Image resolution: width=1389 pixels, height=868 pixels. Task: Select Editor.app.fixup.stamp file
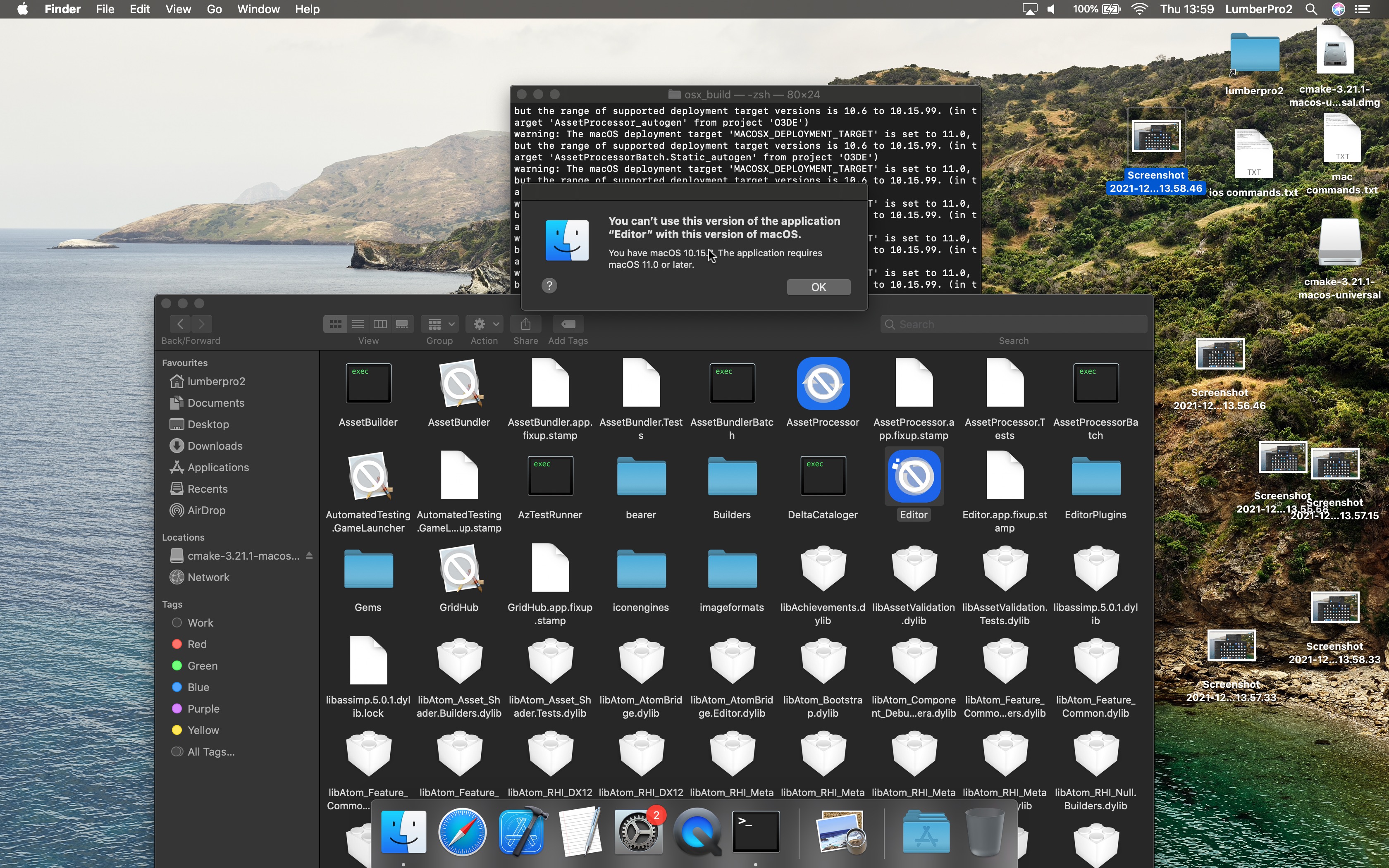coord(1005,476)
